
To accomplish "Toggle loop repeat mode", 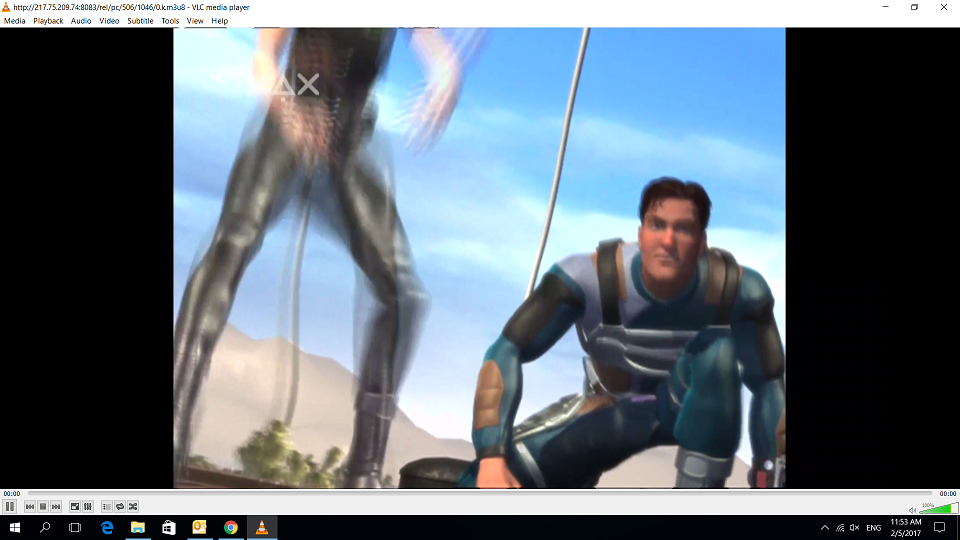I will click(x=120, y=506).
